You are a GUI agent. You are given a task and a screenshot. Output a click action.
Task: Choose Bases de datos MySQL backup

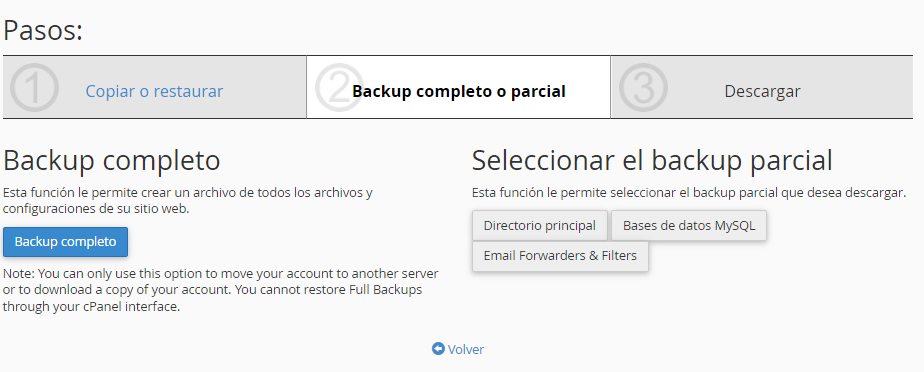coord(689,226)
